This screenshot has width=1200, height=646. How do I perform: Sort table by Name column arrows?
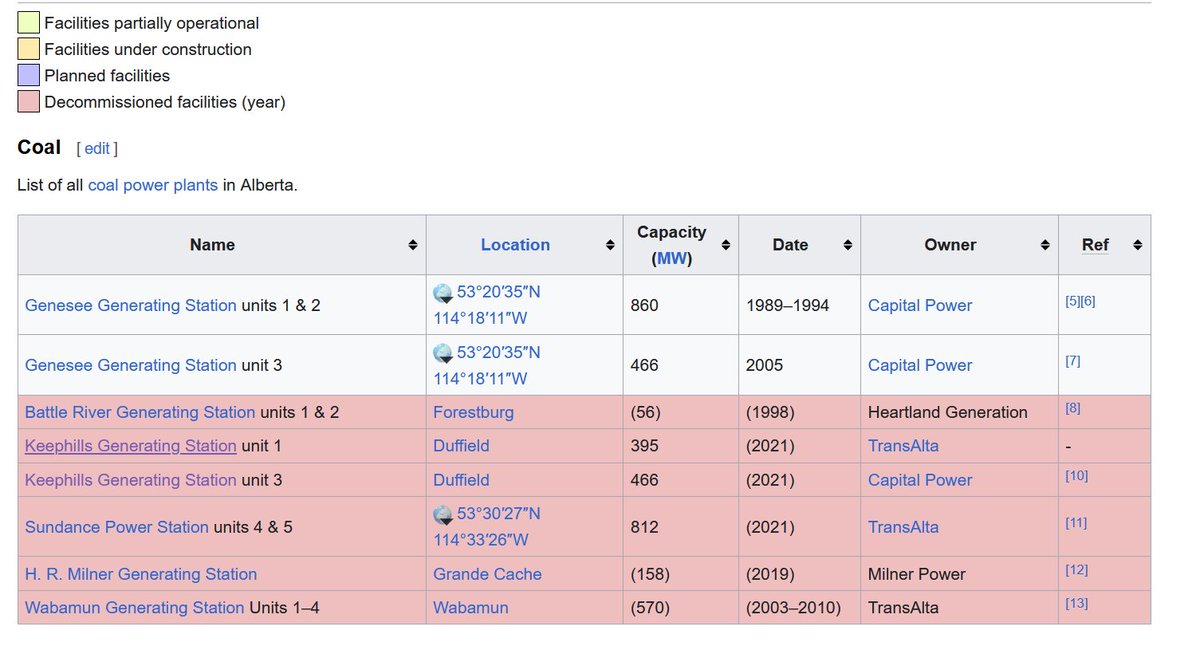[x=412, y=245]
